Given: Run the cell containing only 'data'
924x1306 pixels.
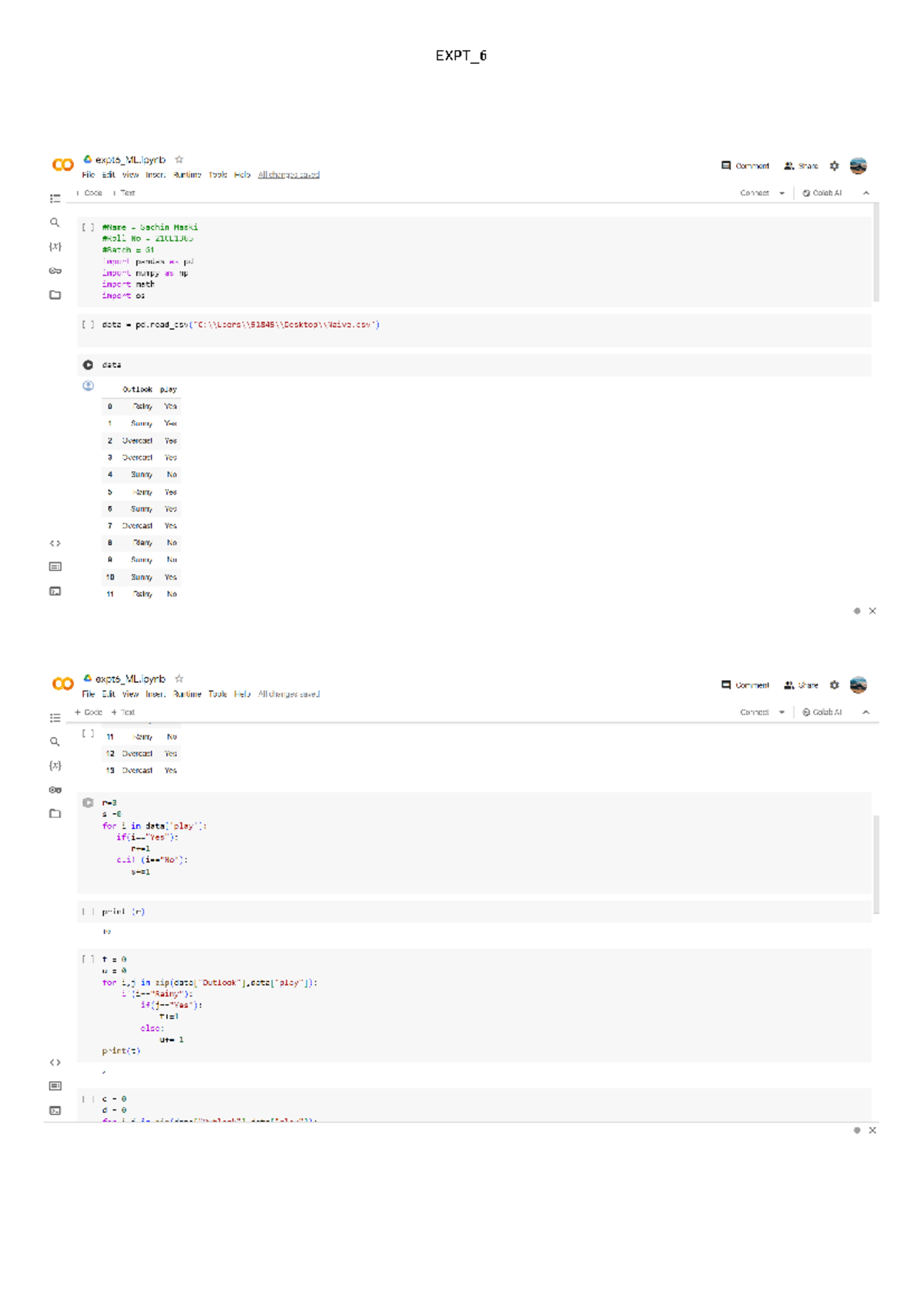Looking at the screenshot, I should coord(88,365).
